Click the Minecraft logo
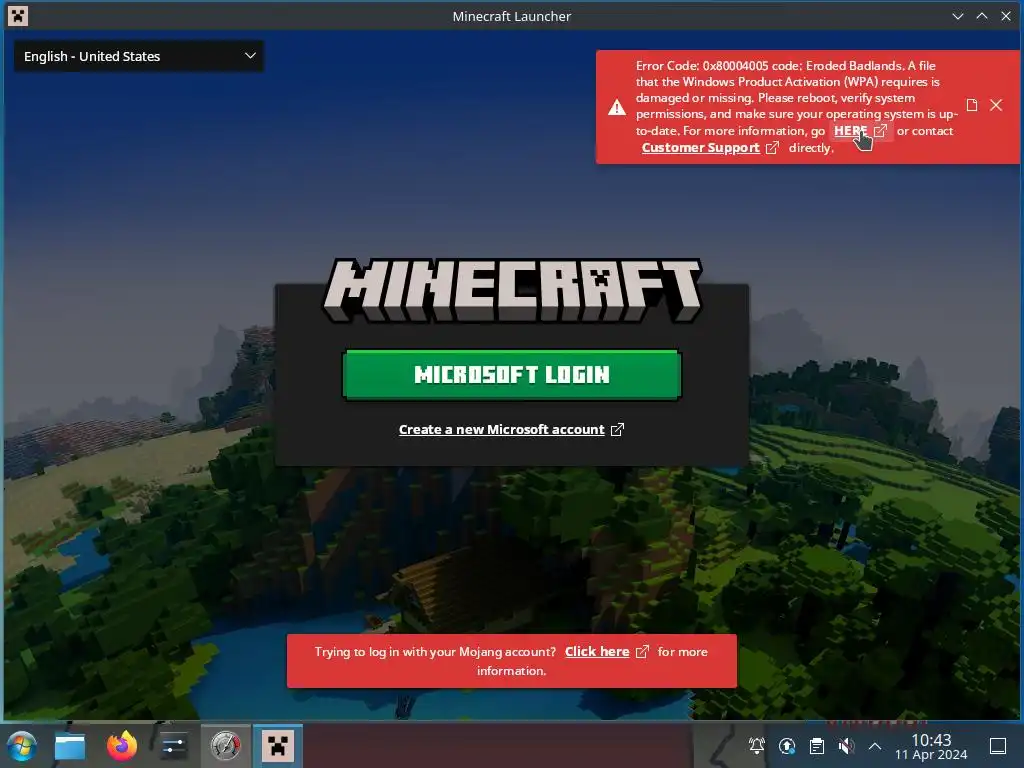Image resolution: width=1024 pixels, height=768 pixels. [512, 291]
